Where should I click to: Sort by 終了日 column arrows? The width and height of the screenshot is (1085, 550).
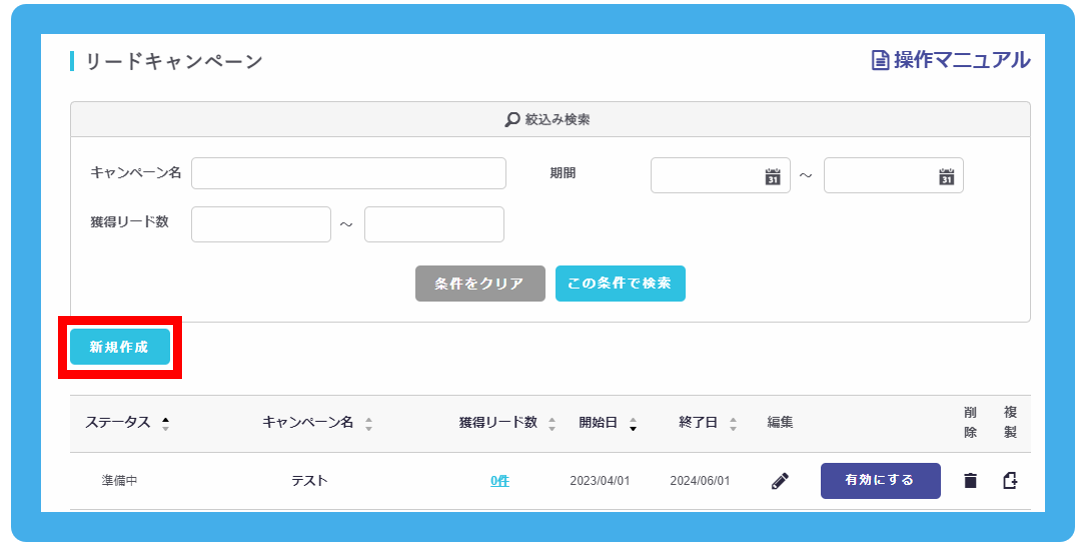(733, 424)
